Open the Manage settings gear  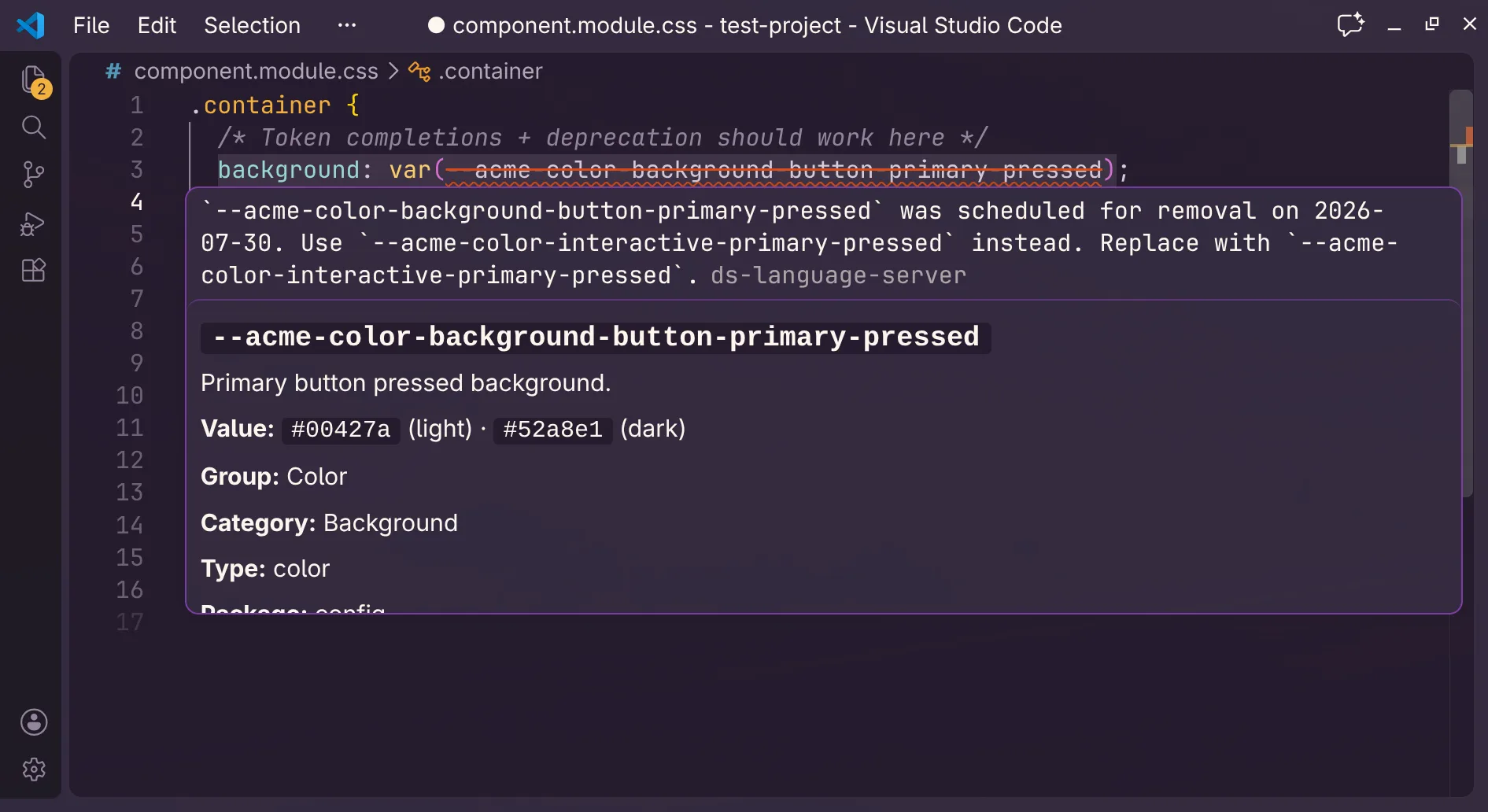[x=34, y=770]
